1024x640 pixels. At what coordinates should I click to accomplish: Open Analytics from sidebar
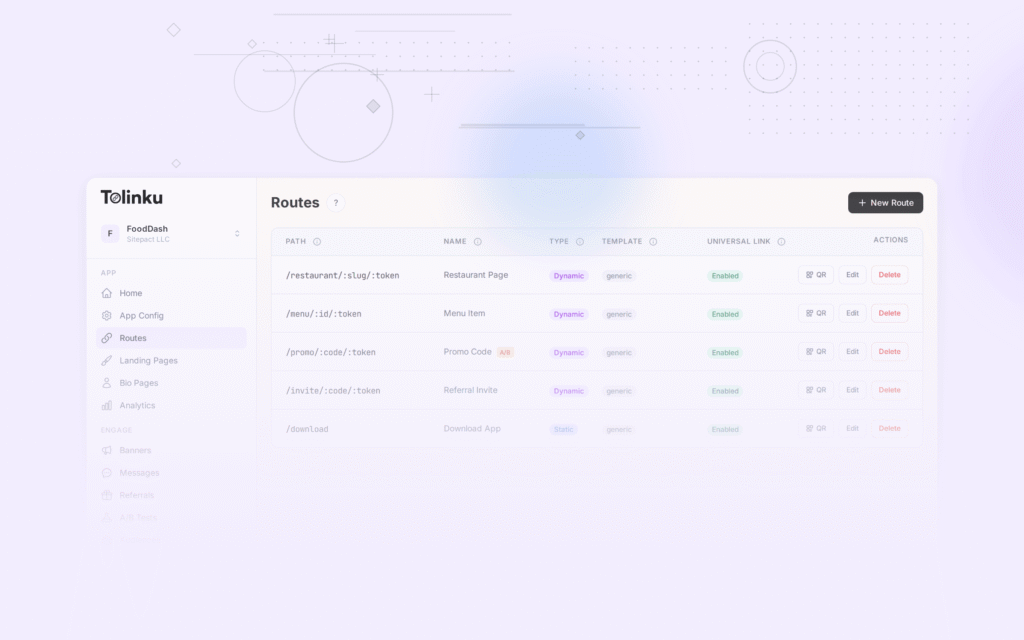(171, 405)
